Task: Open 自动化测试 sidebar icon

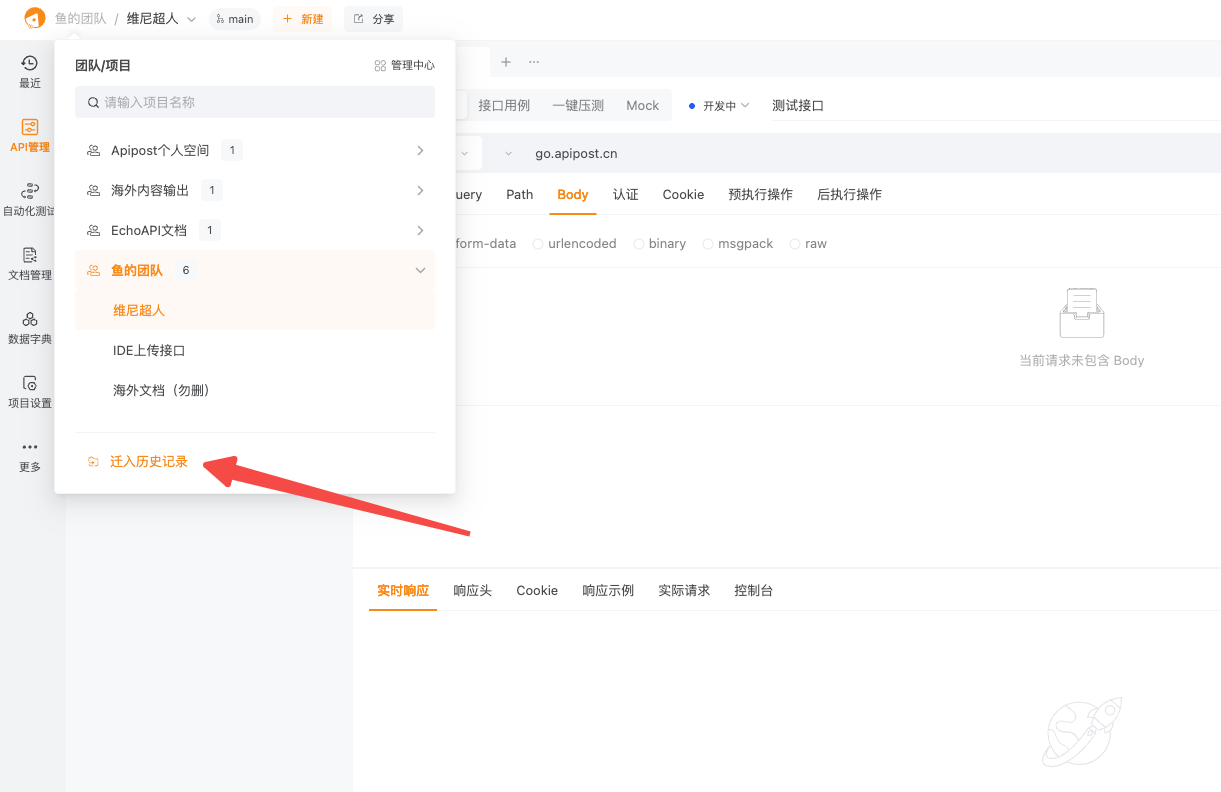Action: [30, 190]
